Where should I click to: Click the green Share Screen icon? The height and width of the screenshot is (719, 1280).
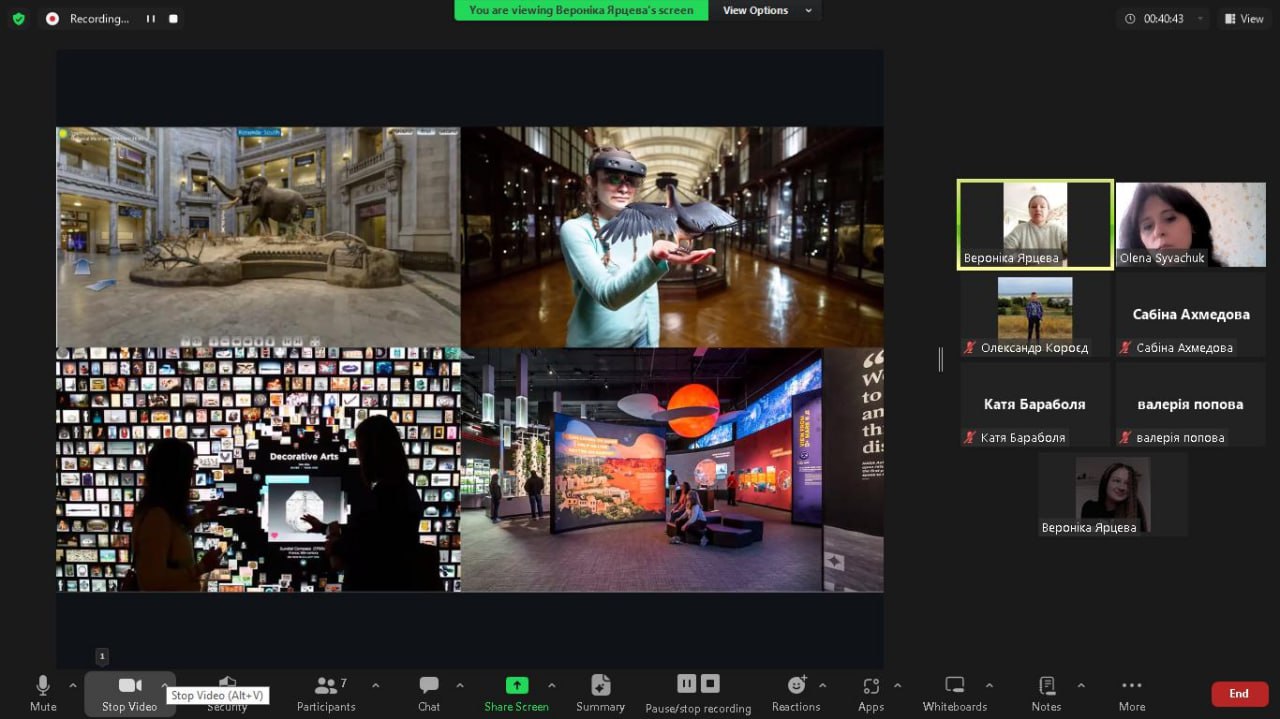516,685
